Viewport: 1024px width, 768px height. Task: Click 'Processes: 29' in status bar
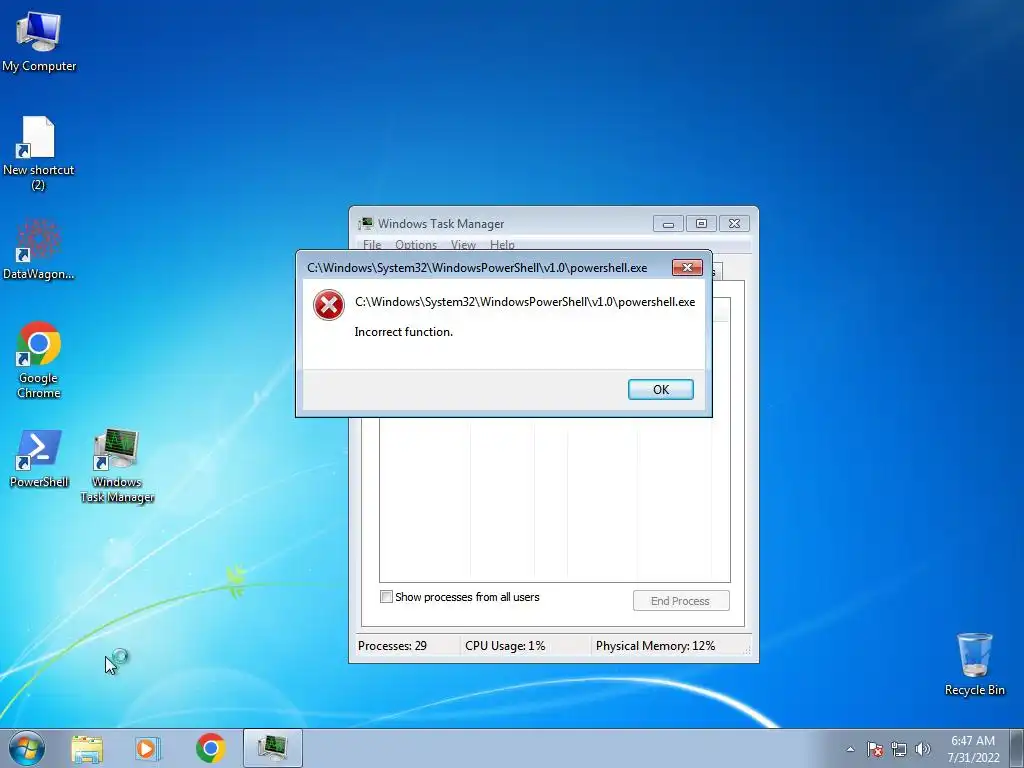click(392, 646)
